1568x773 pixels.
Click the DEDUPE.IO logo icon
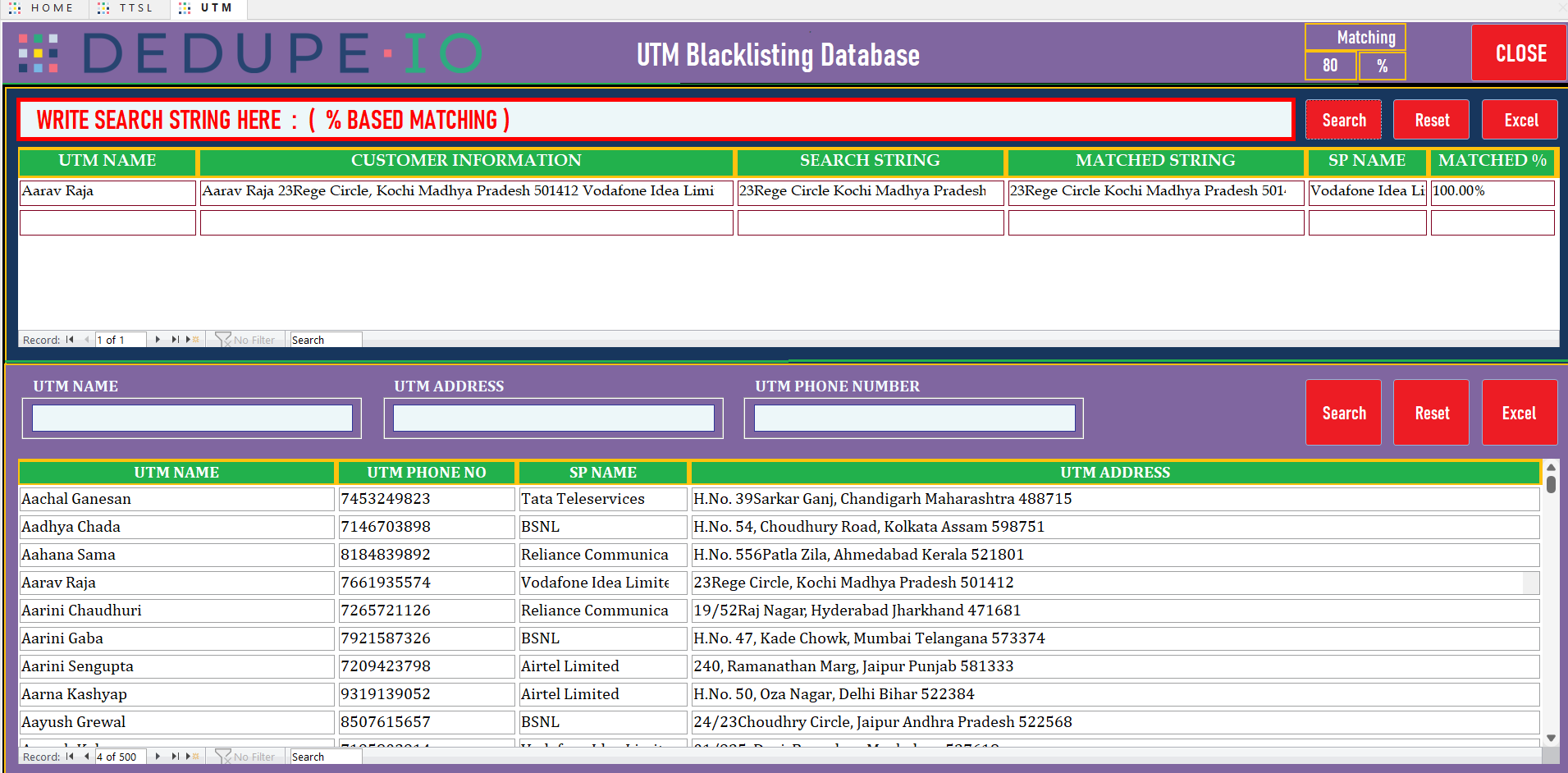pyautogui.click(x=37, y=53)
